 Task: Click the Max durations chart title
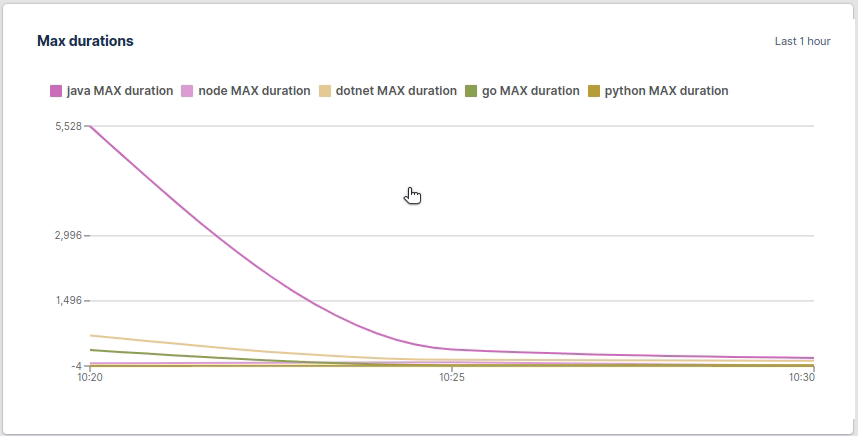(85, 41)
